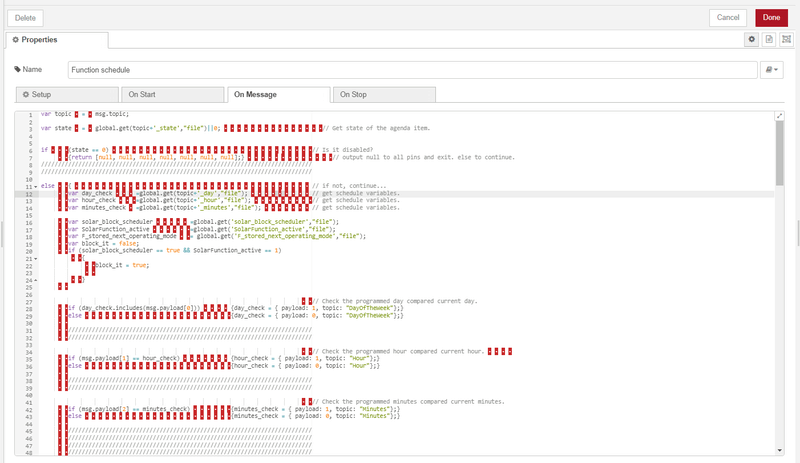Click comment 'Get state of the agenda item.'
800x463 pixels.
tap(378, 128)
